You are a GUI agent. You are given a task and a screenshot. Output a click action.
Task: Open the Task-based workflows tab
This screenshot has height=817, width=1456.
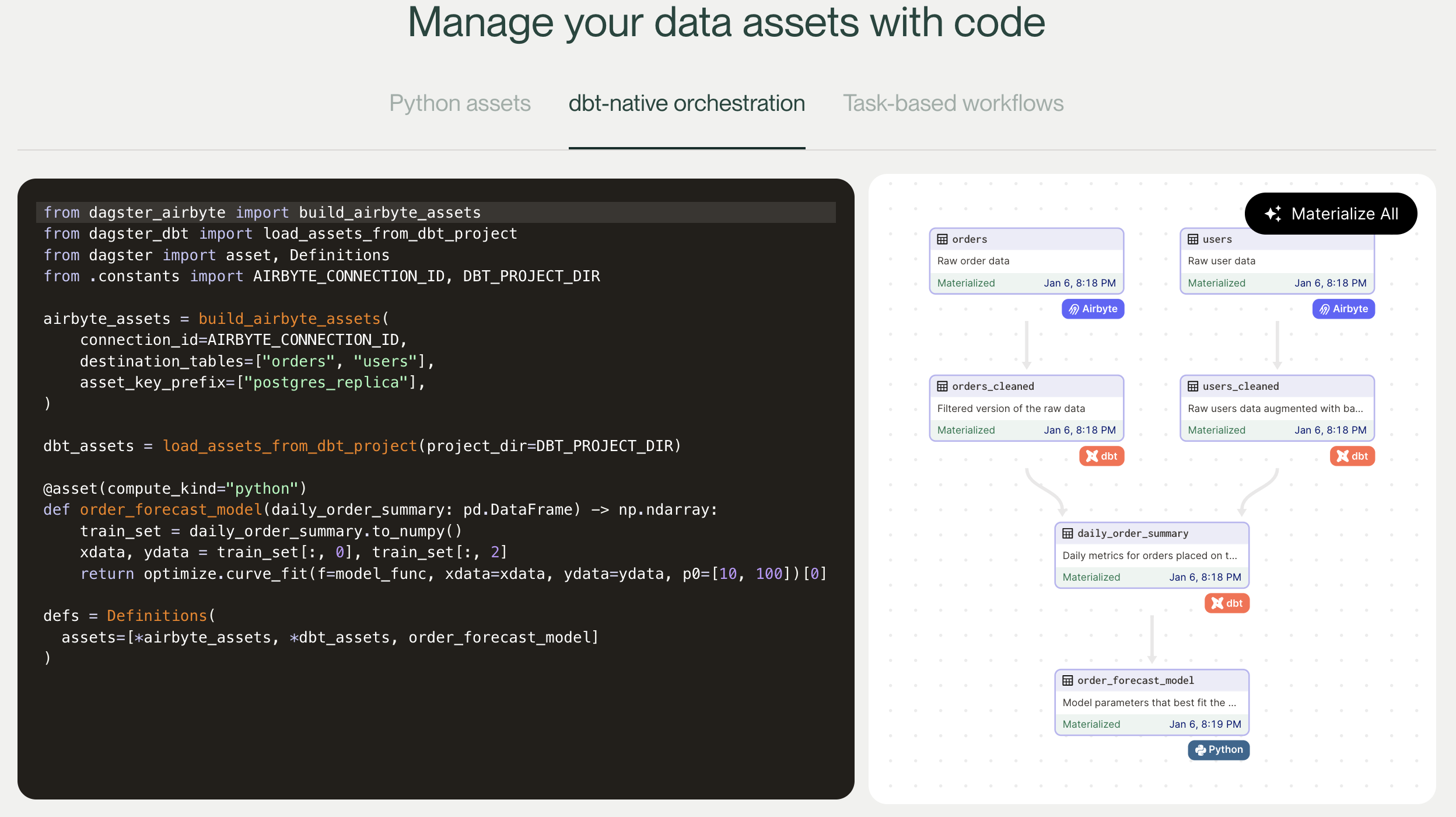coord(953,103)
